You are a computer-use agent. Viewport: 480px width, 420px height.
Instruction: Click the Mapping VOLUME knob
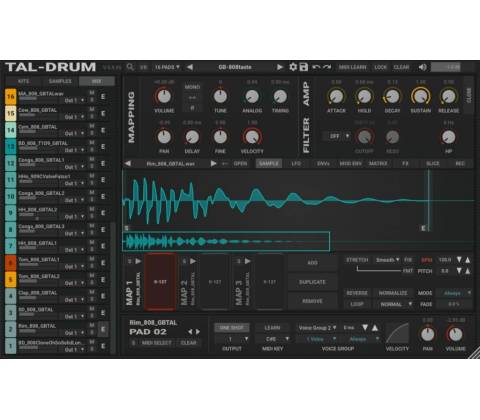click(164, 96)
